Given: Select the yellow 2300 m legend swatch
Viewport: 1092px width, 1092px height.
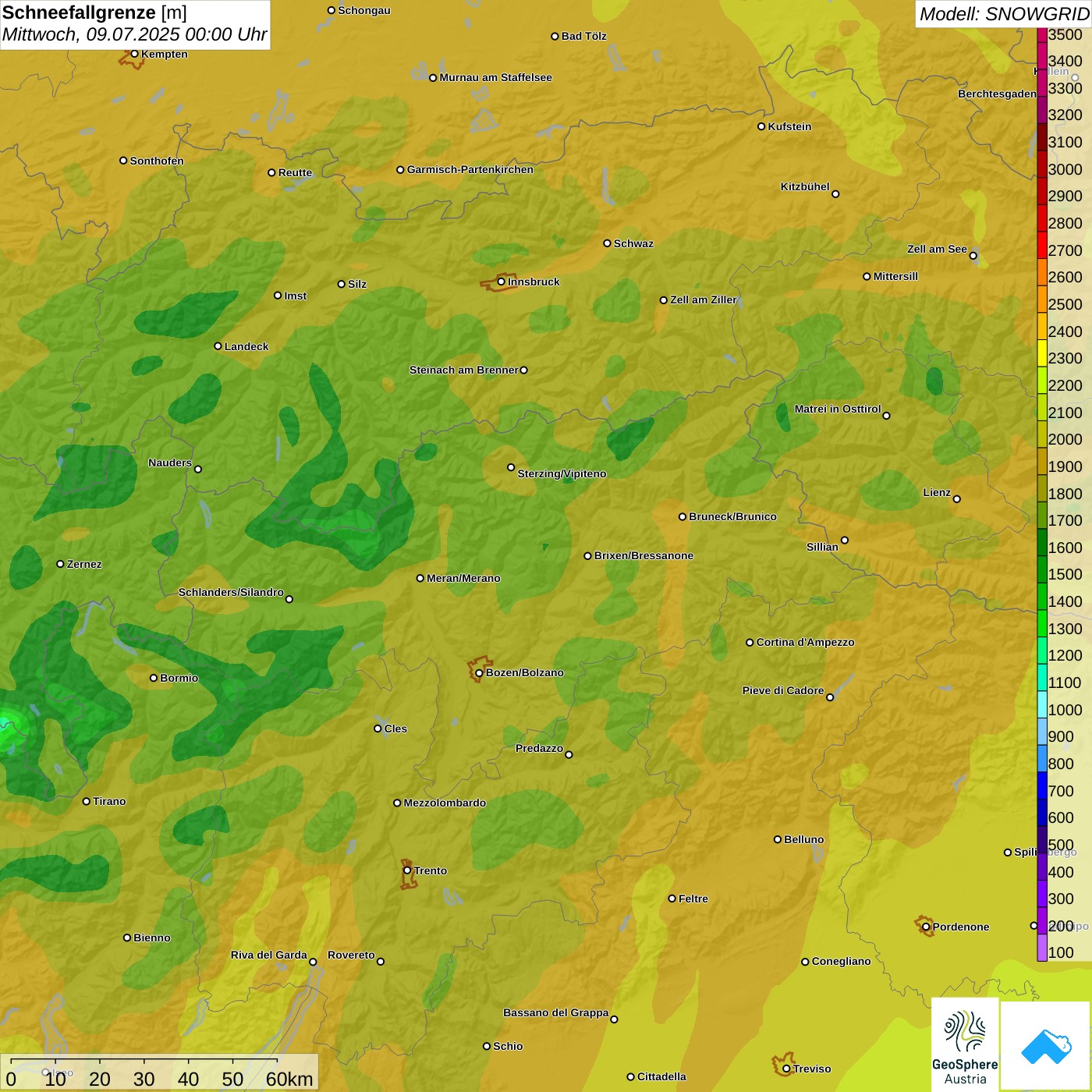Looking at the screenshot, I should [1042, 353].
